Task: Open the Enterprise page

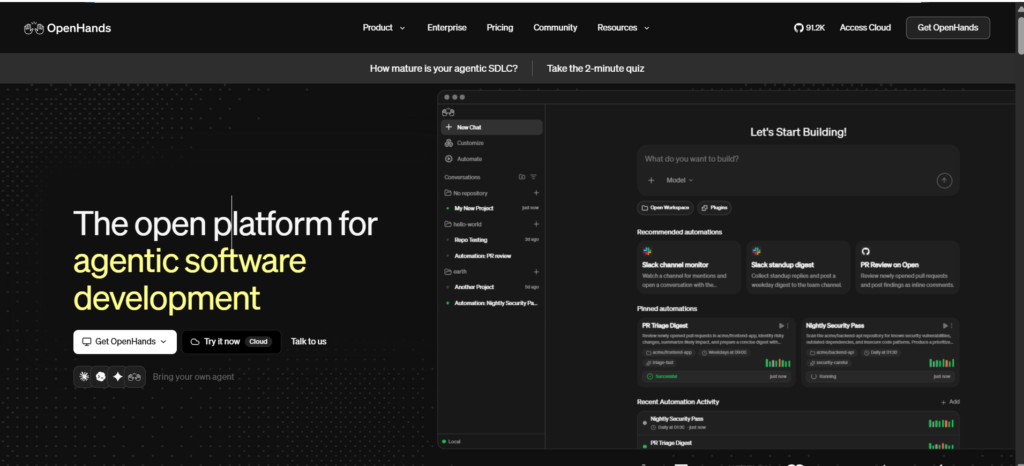Action: point(447,27)
